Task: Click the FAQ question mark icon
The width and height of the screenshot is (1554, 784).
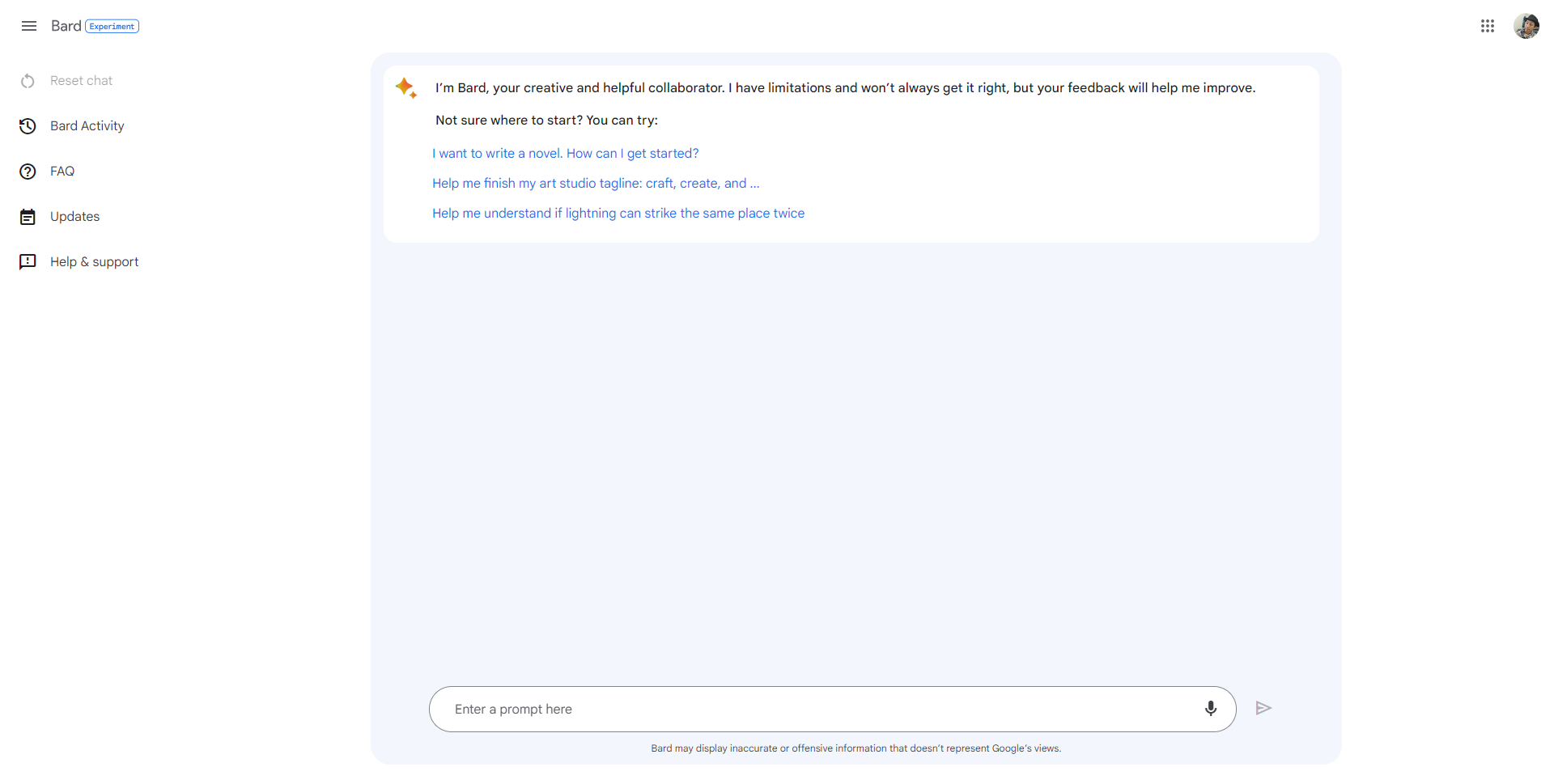Action: point(28,172)
